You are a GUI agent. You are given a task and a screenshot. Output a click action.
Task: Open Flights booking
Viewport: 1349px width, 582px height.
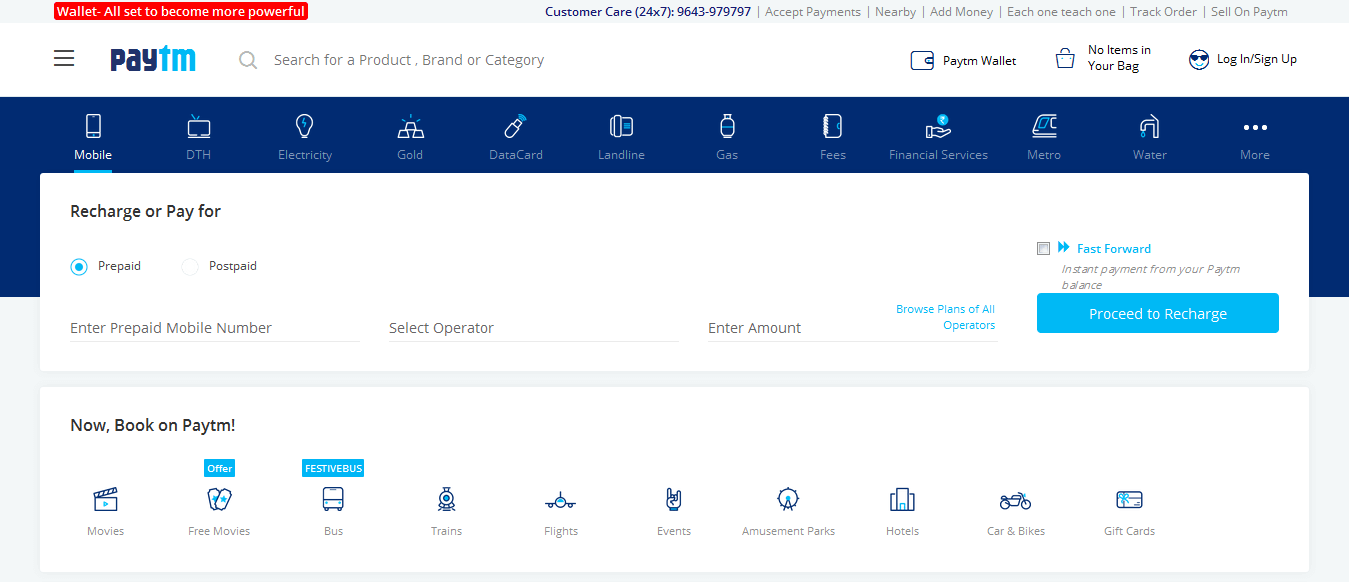pos(561,511)
